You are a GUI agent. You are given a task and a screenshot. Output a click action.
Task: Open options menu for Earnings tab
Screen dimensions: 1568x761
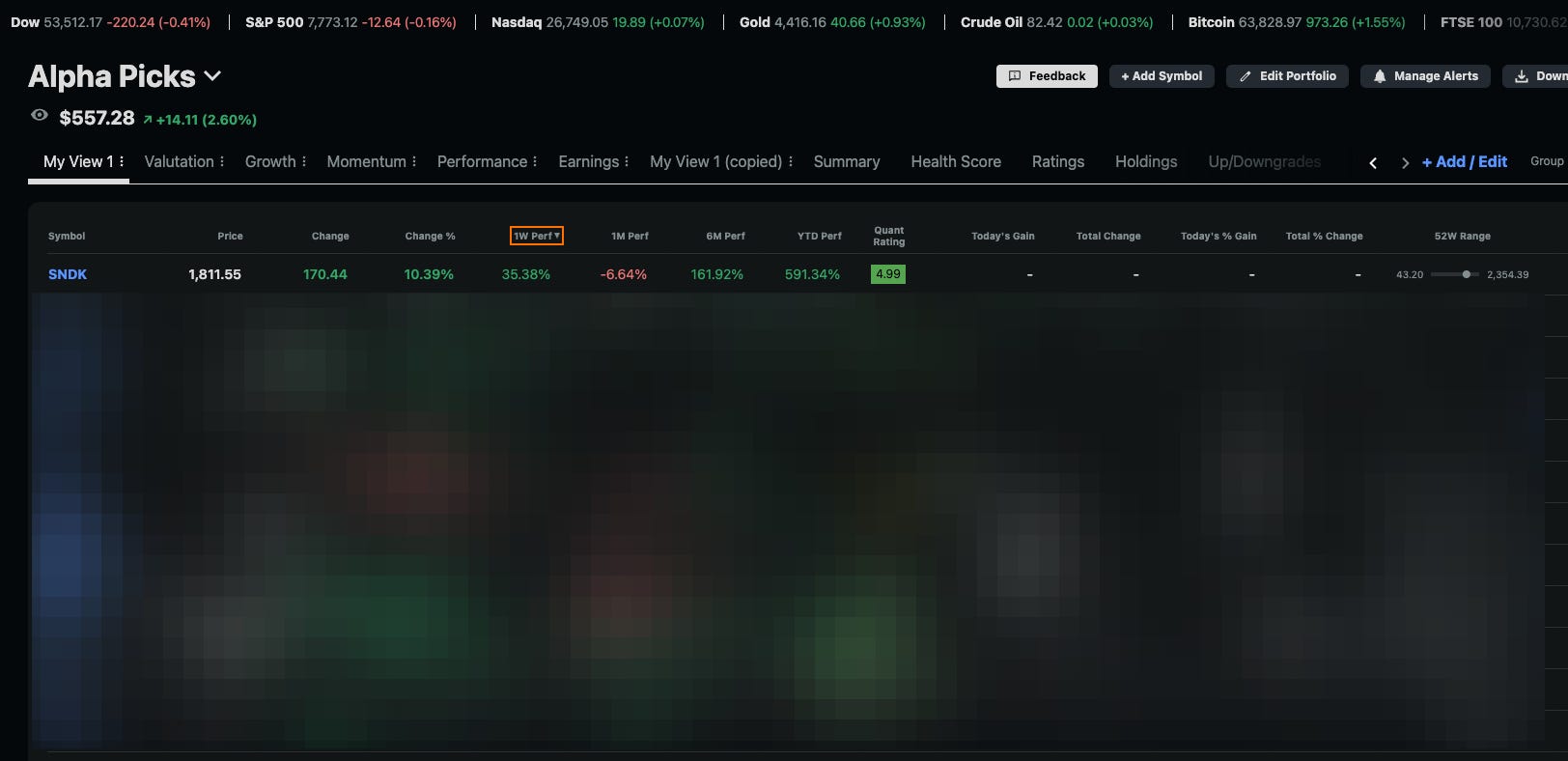627,161
